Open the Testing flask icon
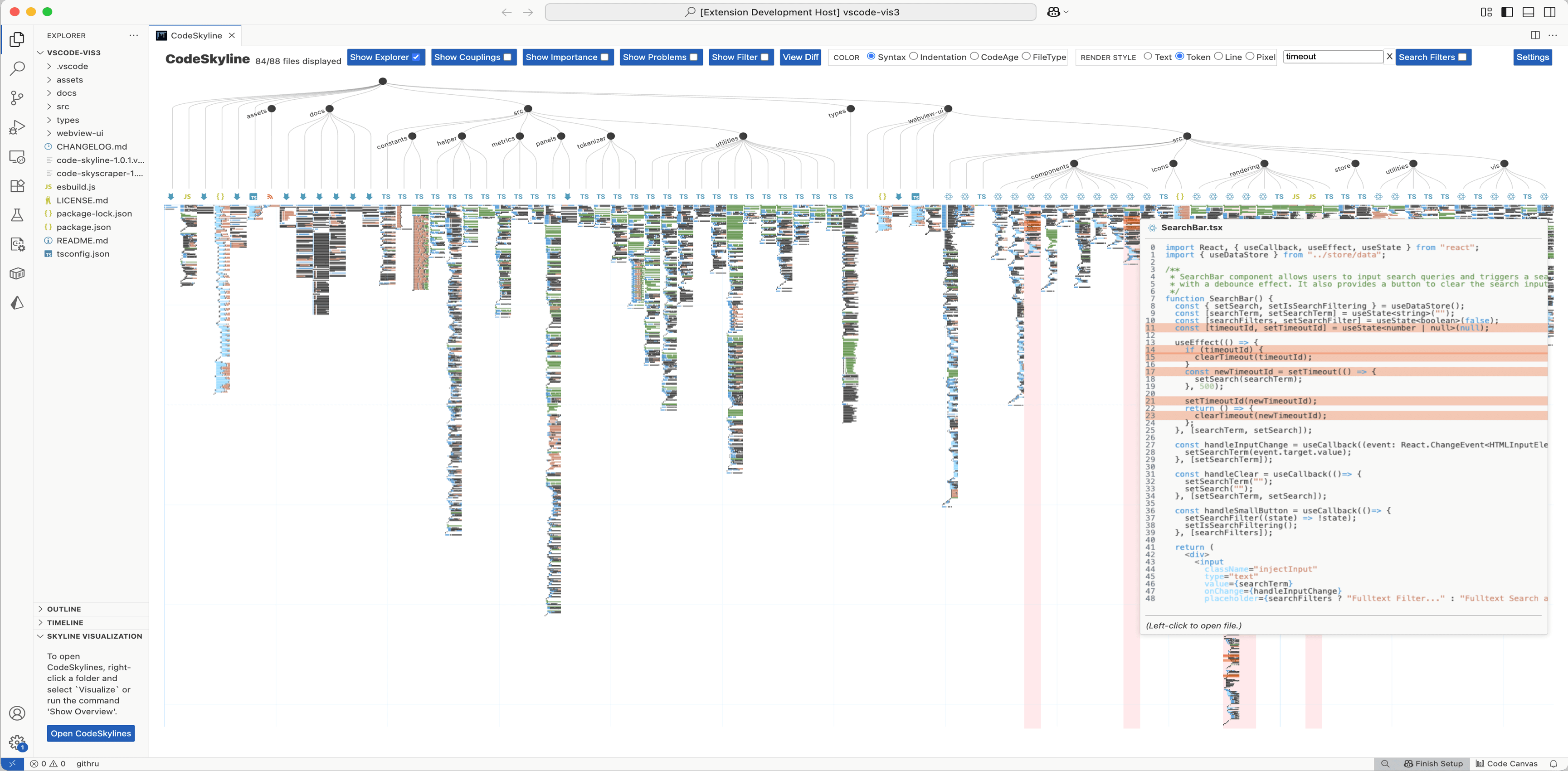This screenshot has width=1568, height=771. tap(17, 215)
